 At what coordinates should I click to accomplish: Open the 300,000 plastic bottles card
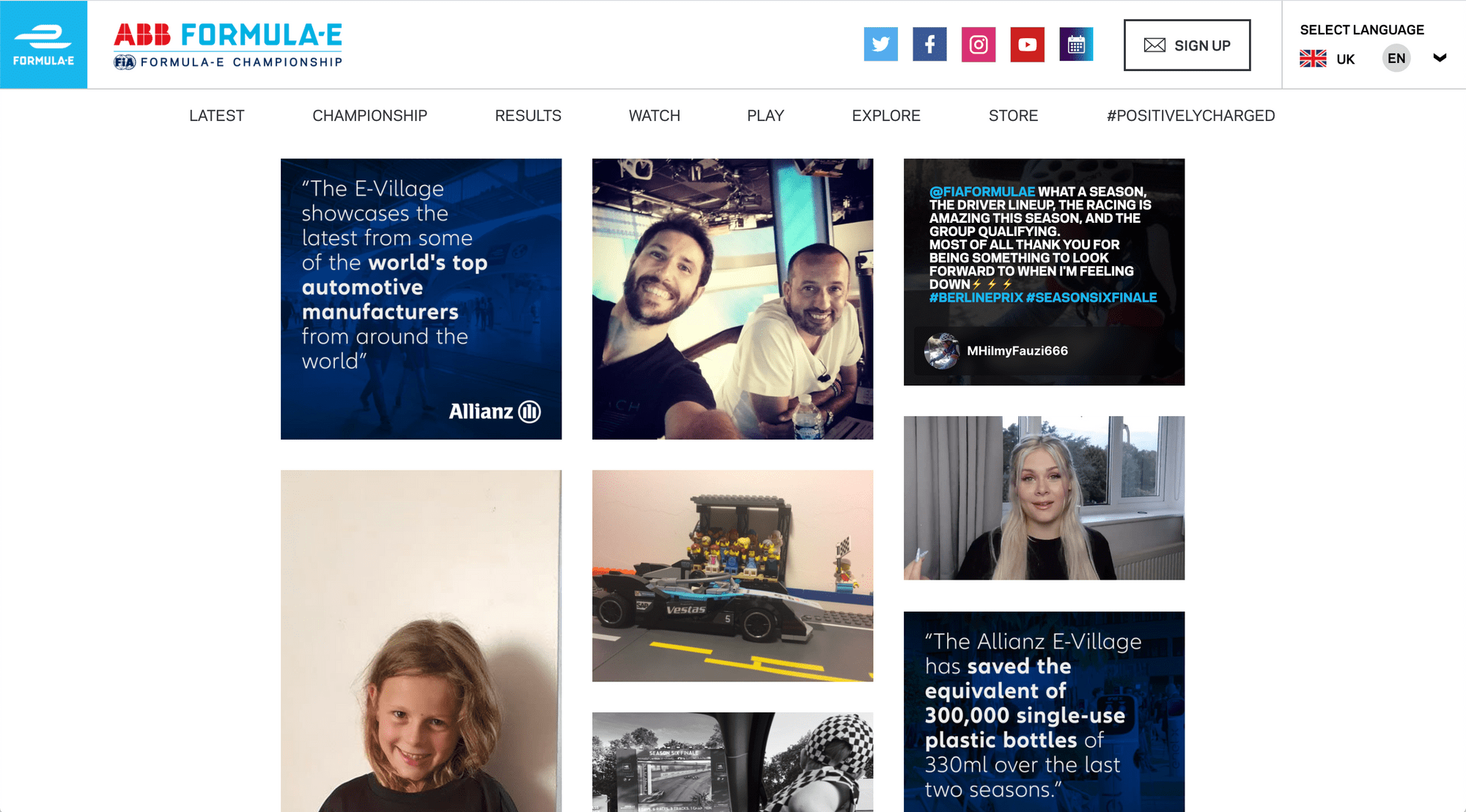click(x=1044, y=712)
